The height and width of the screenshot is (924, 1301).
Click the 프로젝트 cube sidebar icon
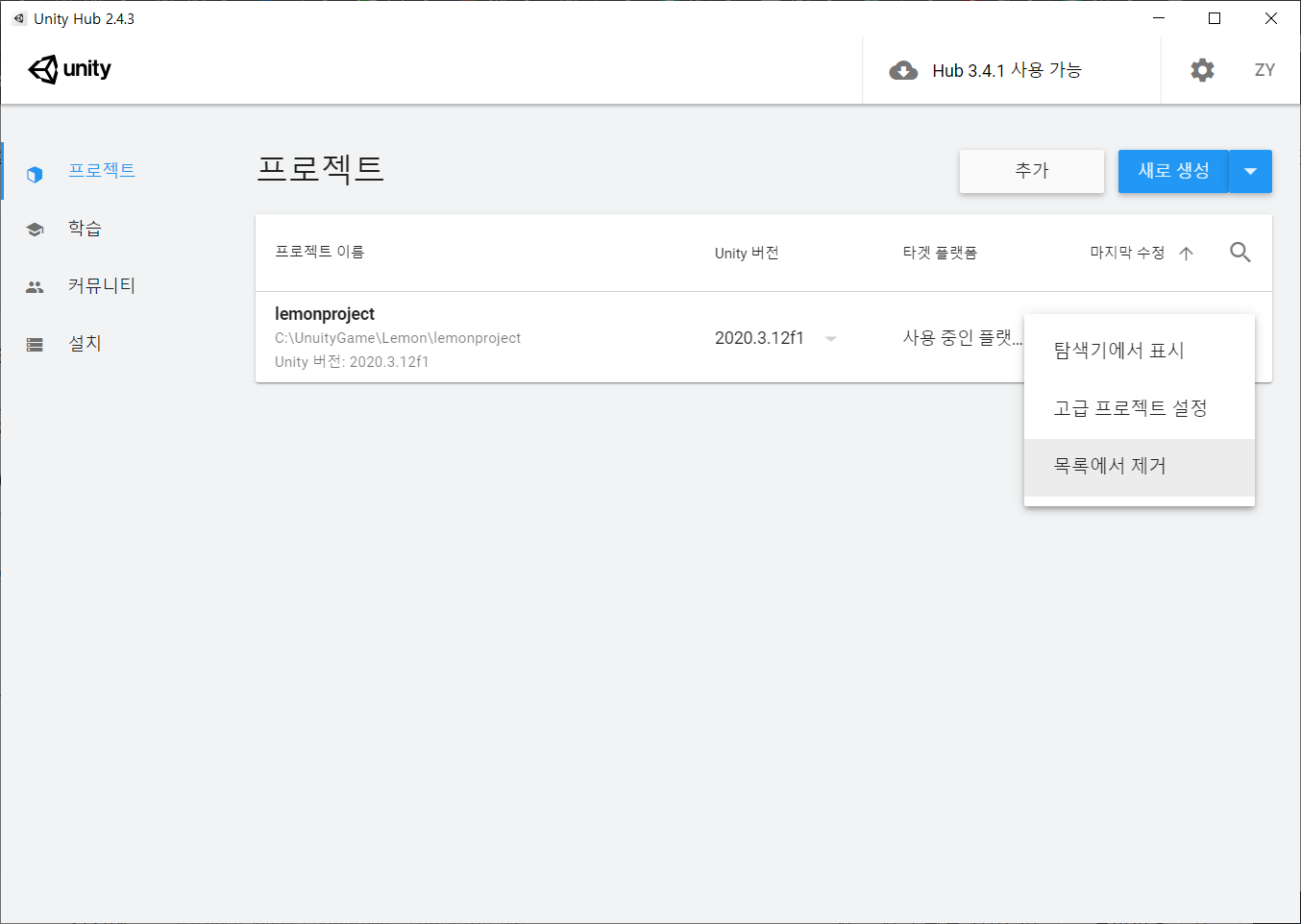35,175
